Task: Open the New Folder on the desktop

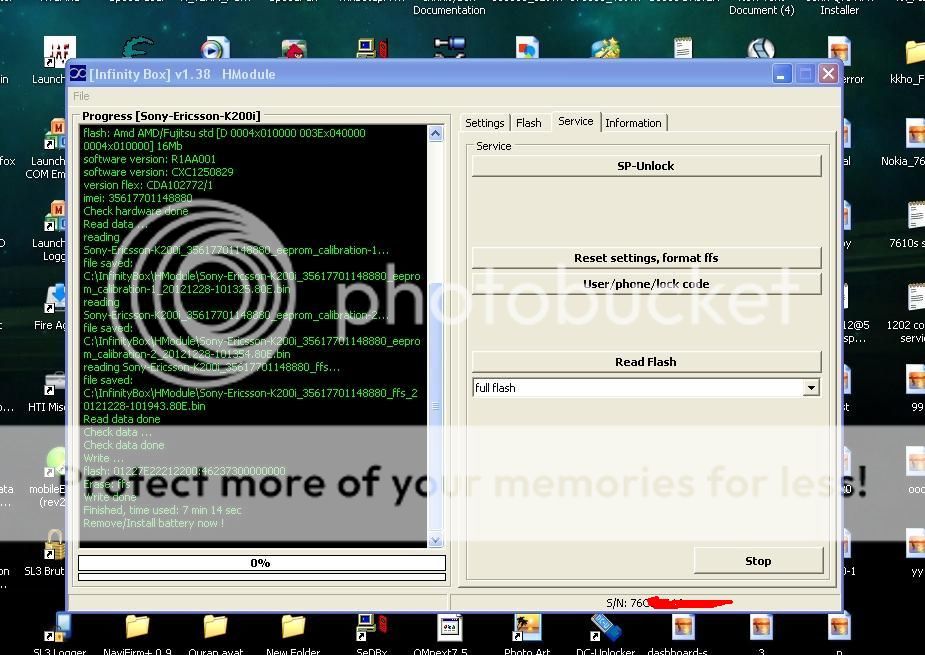Action: tap(293, 627)
